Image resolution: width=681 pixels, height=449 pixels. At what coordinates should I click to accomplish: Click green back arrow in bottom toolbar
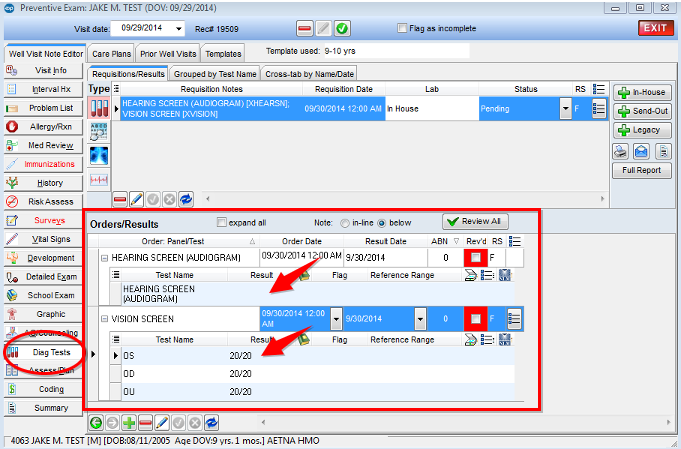click(x=96, y=423)
